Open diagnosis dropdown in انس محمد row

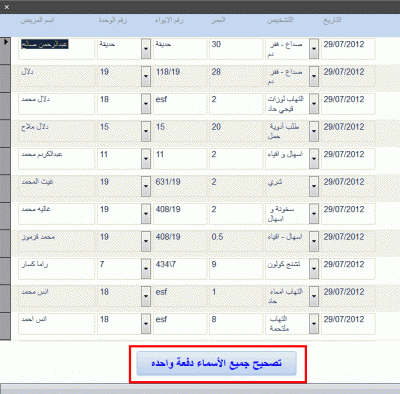[x=314, y=296]
